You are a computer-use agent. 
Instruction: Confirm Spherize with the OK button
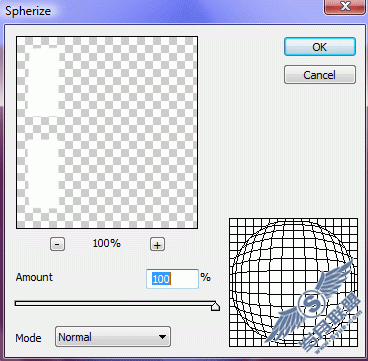pos(320,47)
